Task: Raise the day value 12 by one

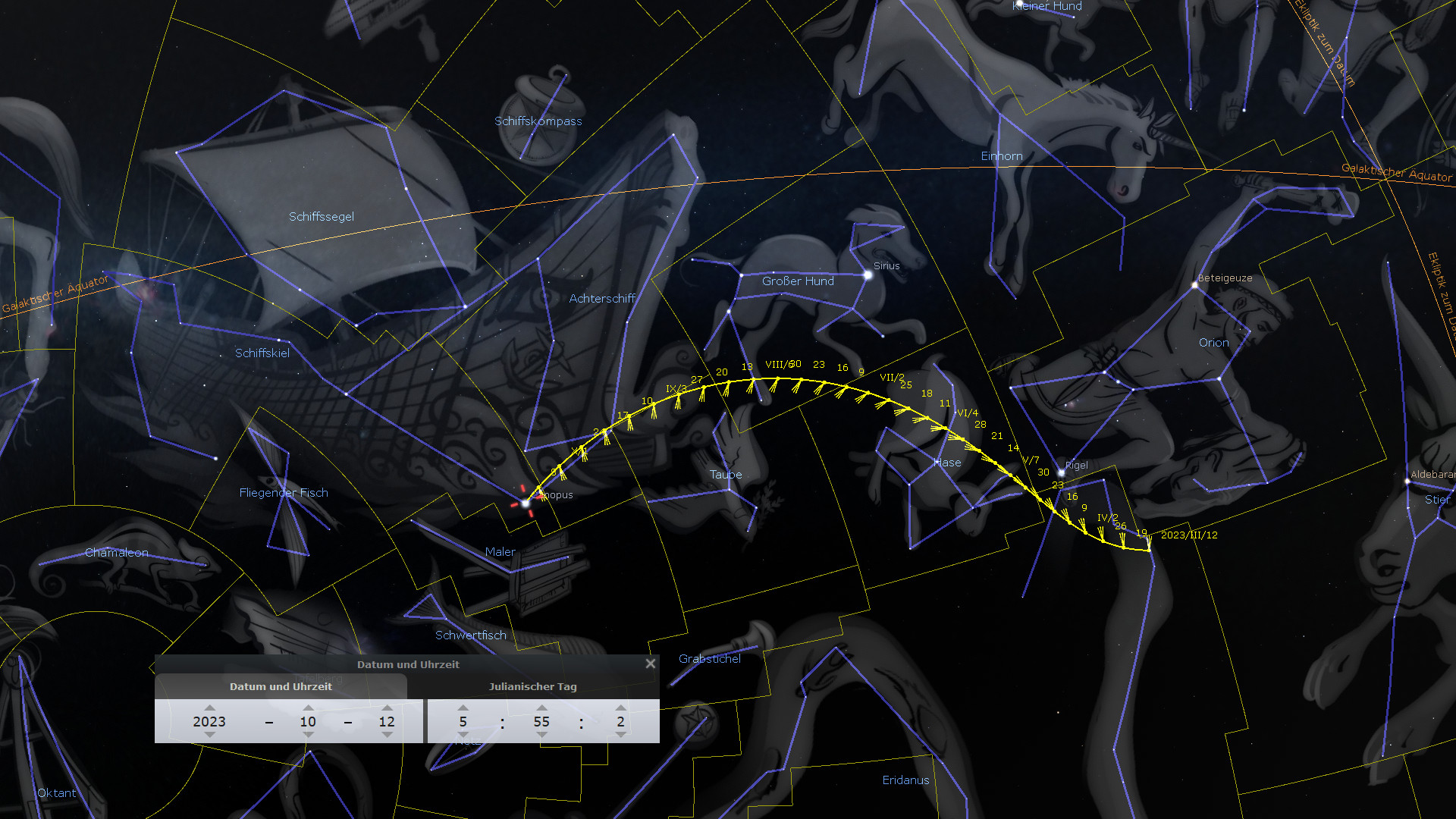Action: pyautogui.click(x=387, y=708)
